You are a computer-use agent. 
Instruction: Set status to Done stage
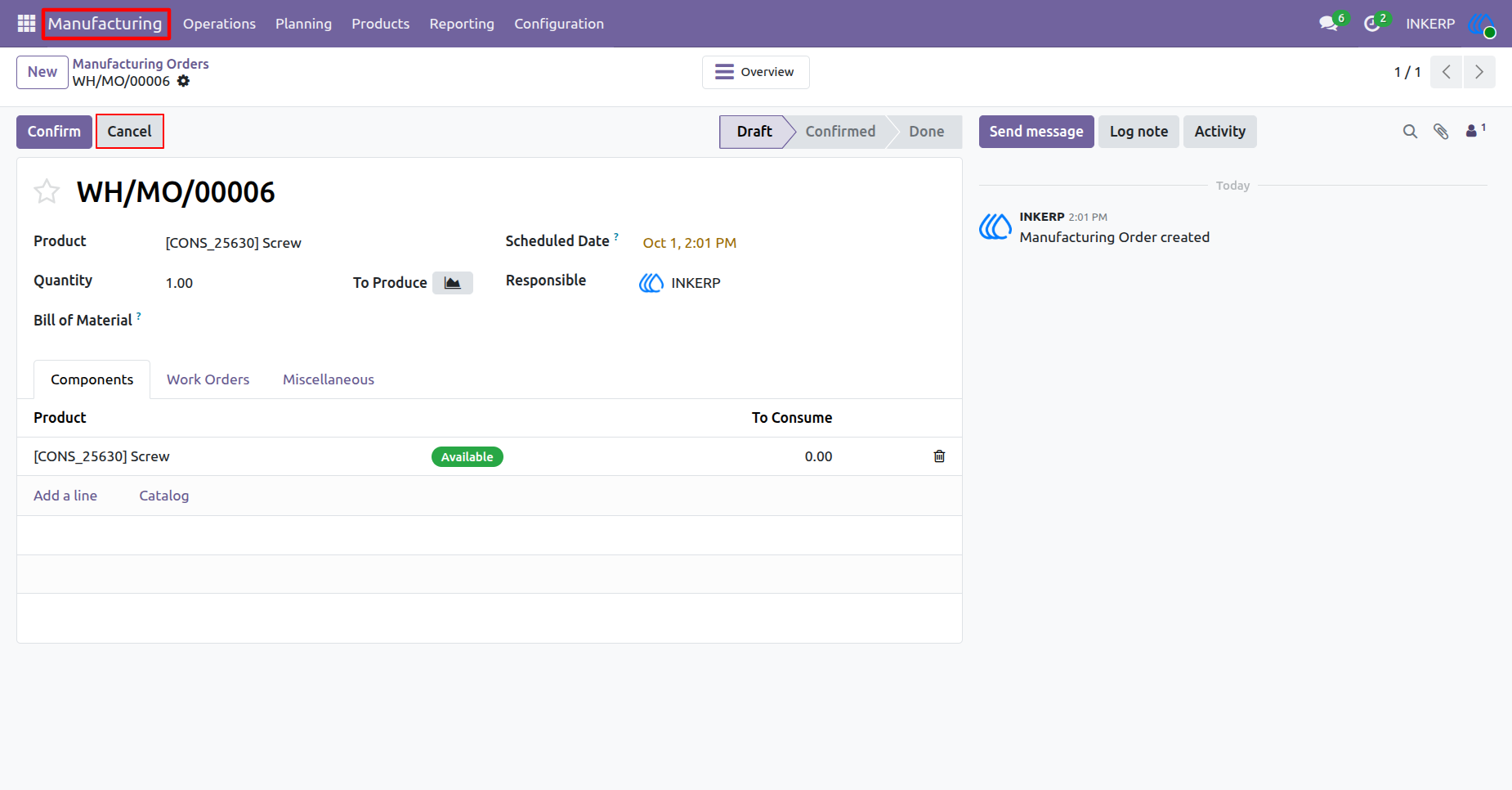click(x=926, y=132)
